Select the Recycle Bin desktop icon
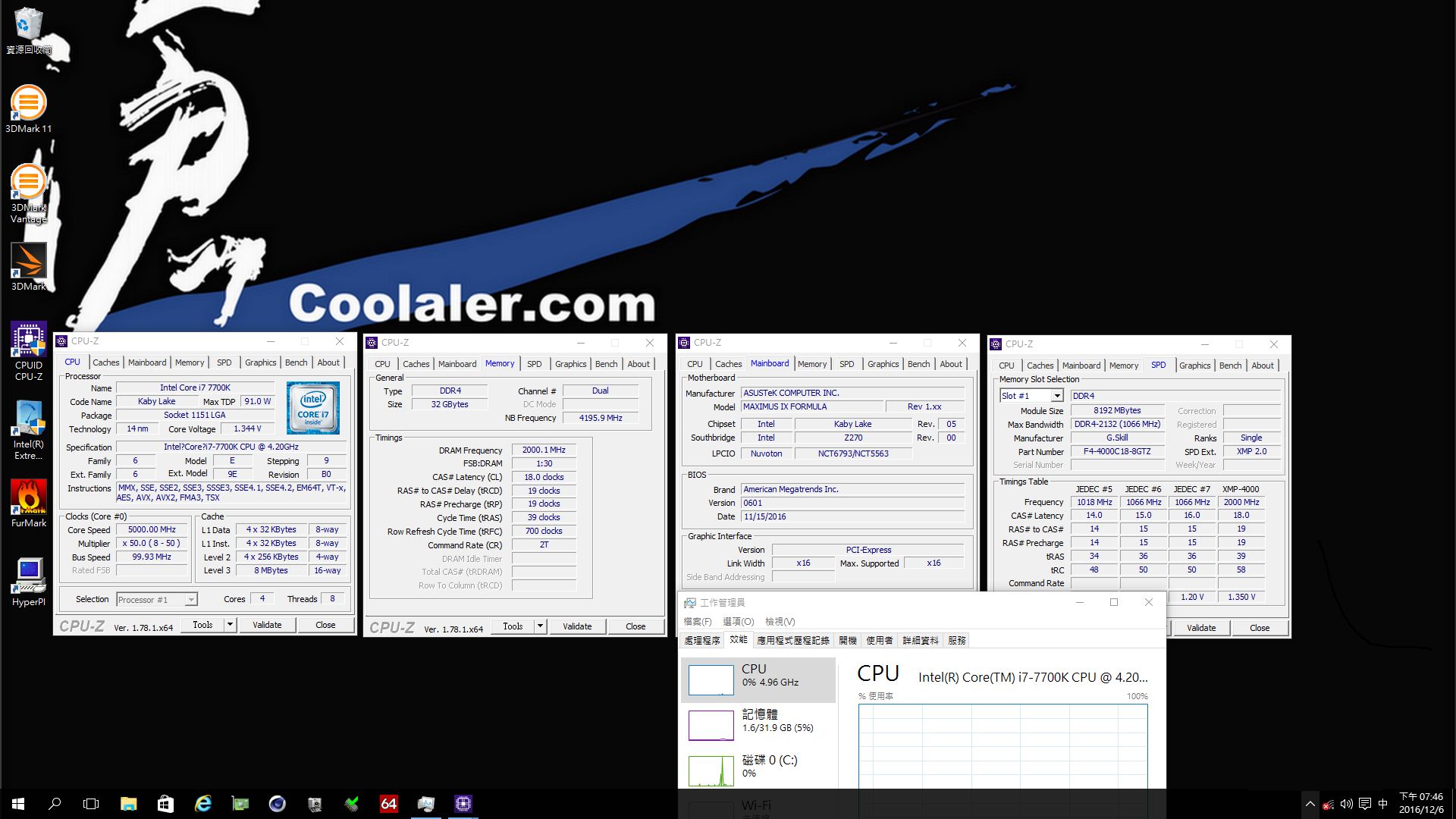 (x=28, y=30)
